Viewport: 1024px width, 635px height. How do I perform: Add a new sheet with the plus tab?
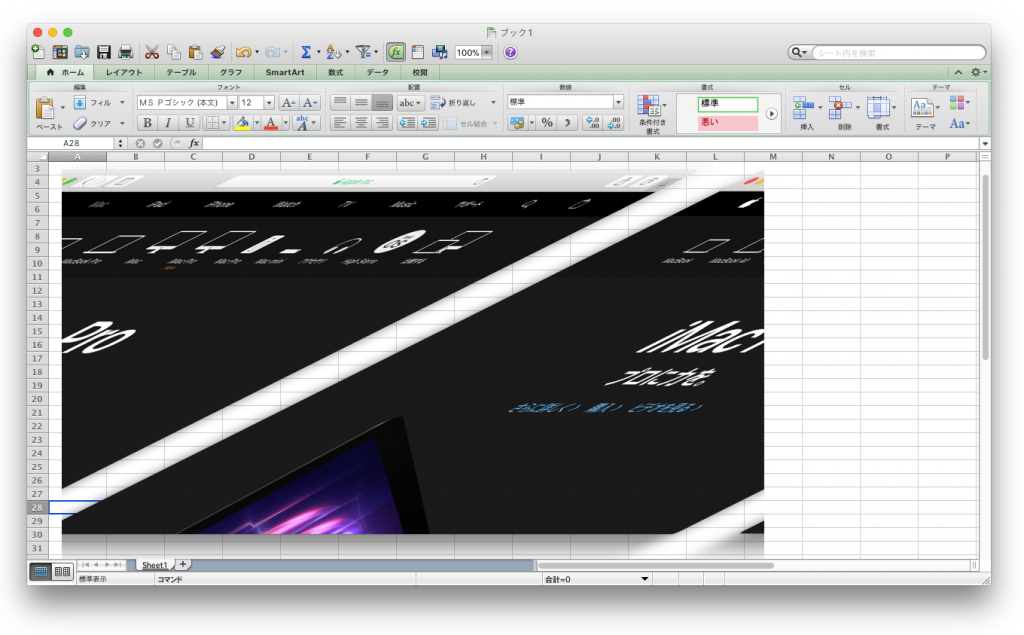point(184,564)
